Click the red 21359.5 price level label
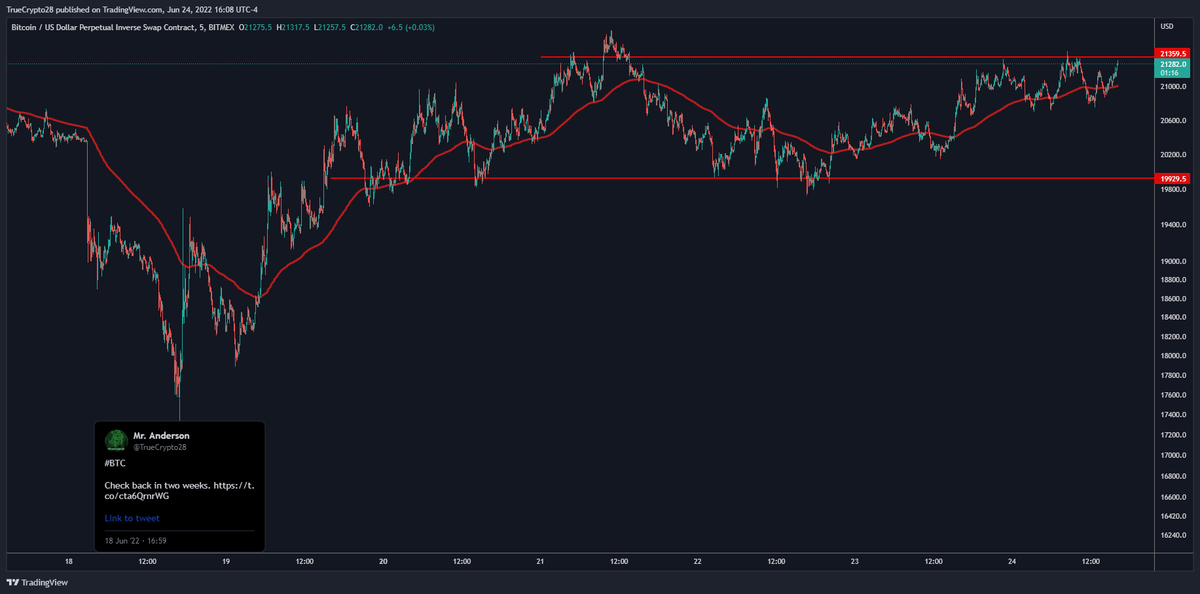Image resolution: width=1200 pixels, height=594 pixels. [1172, 53]
